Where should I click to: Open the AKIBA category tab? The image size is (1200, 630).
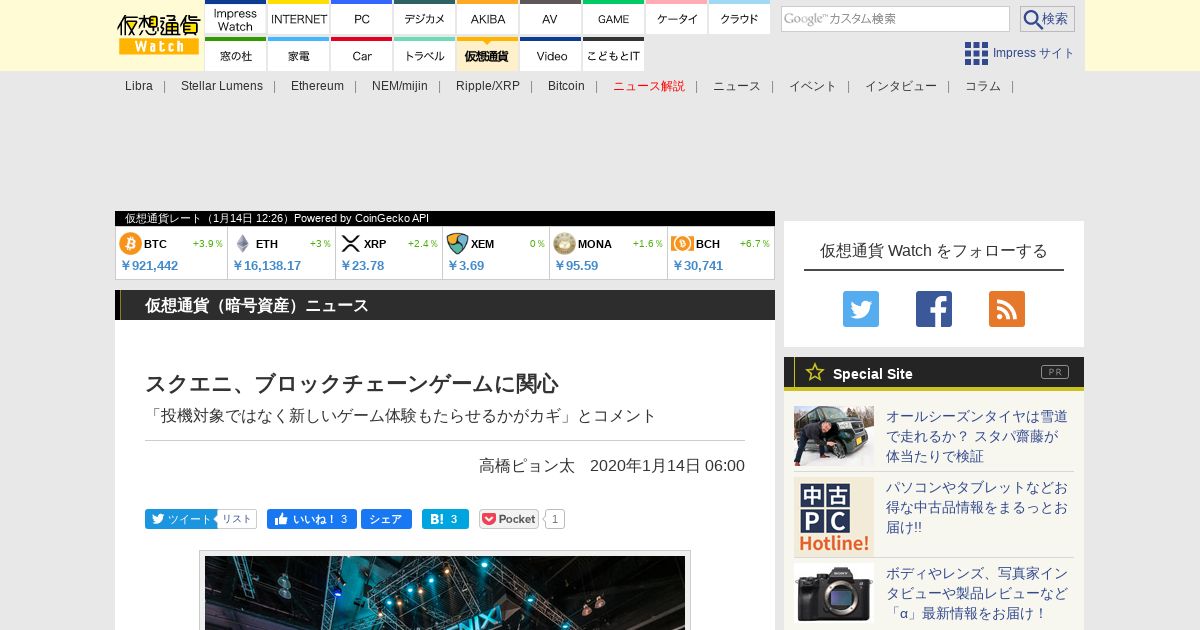[488, 19]
